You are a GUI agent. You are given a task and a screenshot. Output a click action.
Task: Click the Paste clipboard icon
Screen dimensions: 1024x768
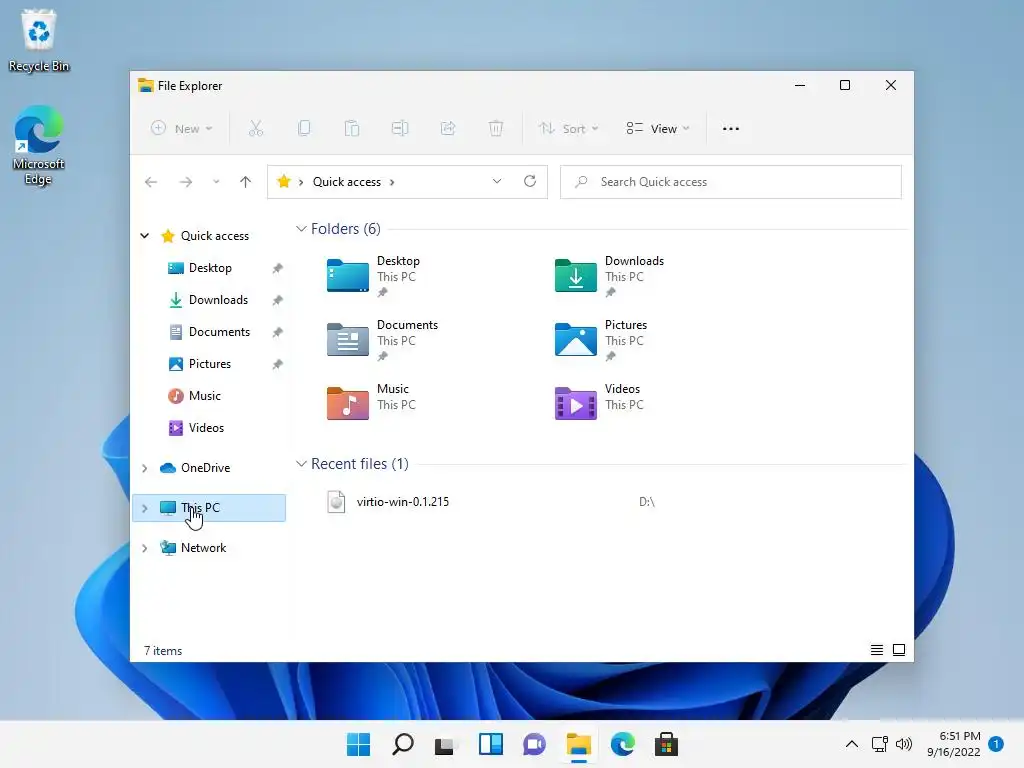tap(351, 129)
